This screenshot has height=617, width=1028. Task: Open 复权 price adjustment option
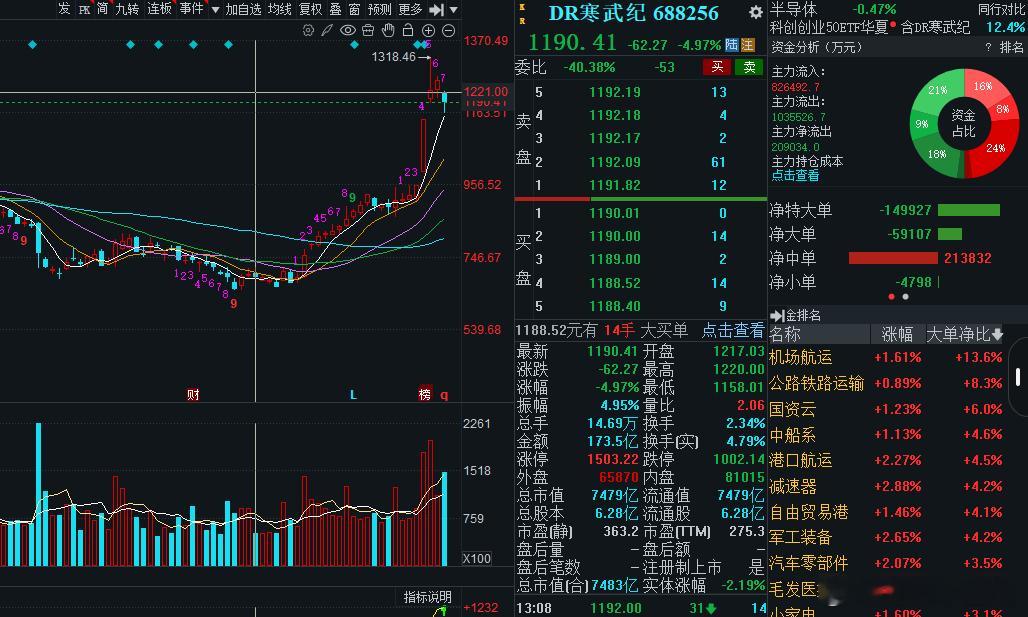click(311, 9)
